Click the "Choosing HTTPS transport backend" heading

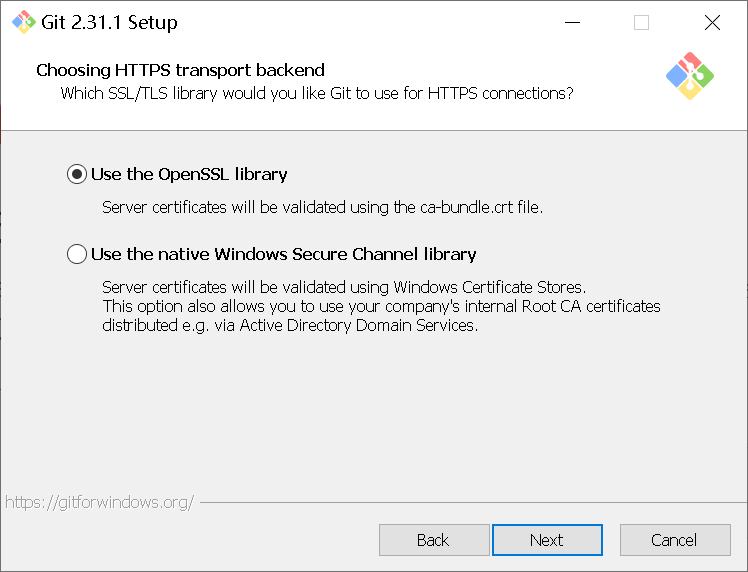[180, 70]
